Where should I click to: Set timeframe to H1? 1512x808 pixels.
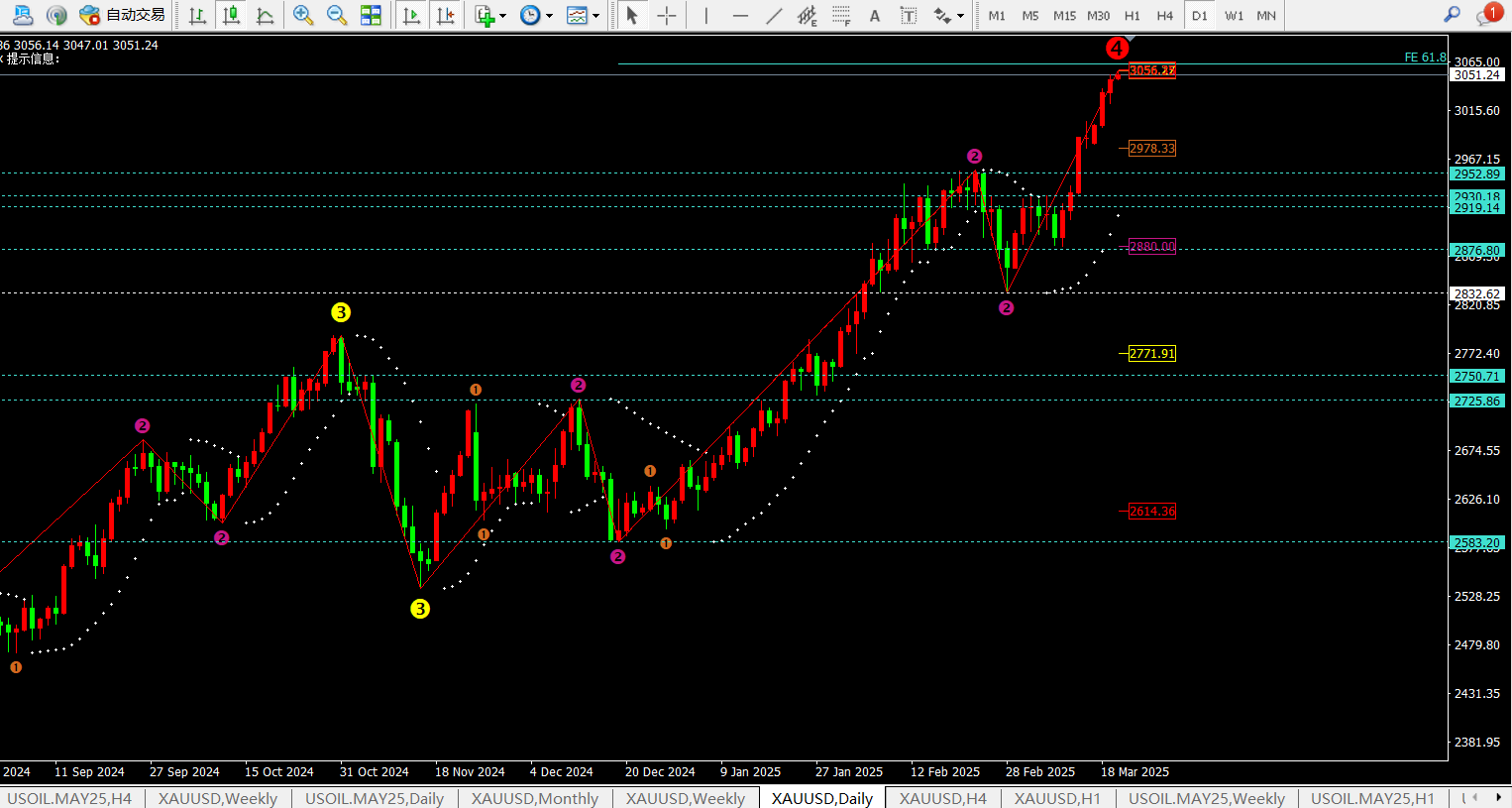pos(1133,15)
